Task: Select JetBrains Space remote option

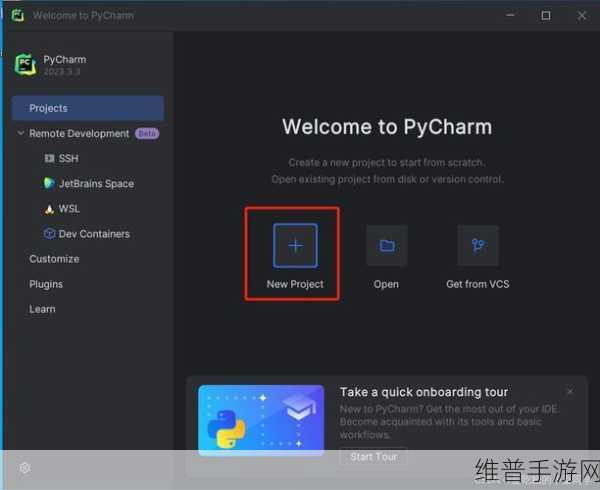Action: point(96,184)
